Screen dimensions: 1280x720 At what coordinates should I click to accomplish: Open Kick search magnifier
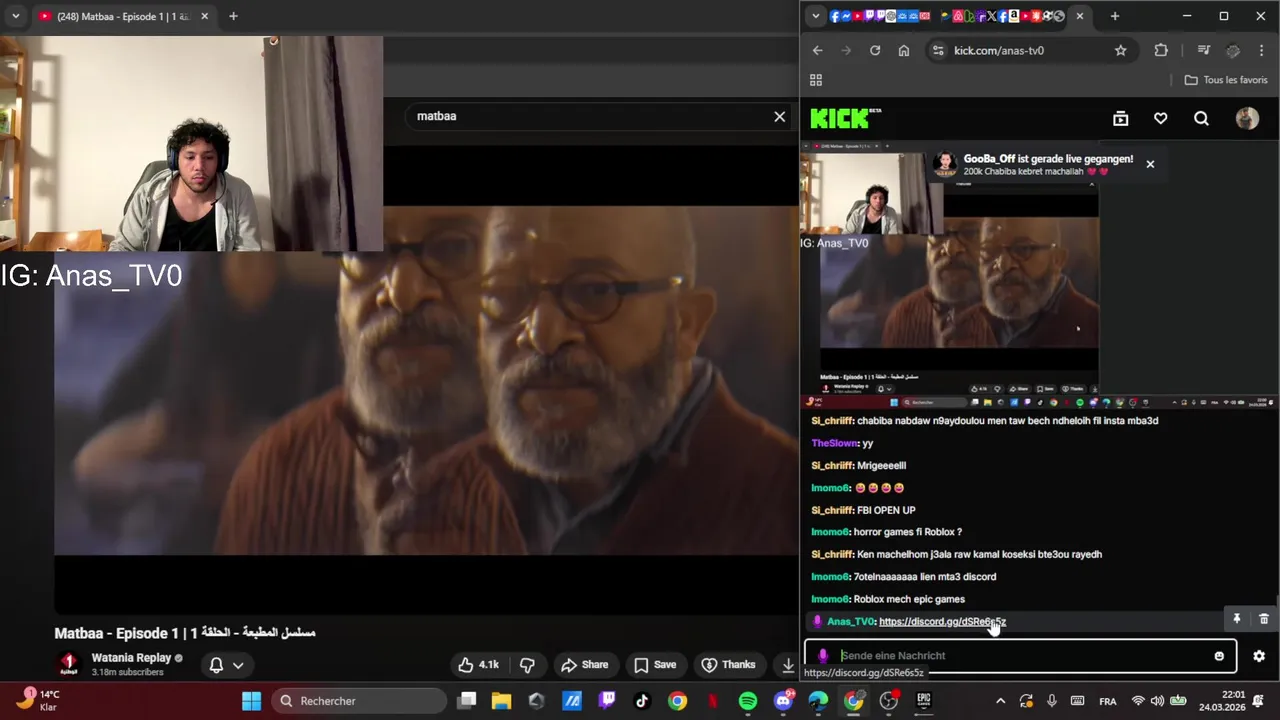pyautogui.click(x=1201, y=118)
